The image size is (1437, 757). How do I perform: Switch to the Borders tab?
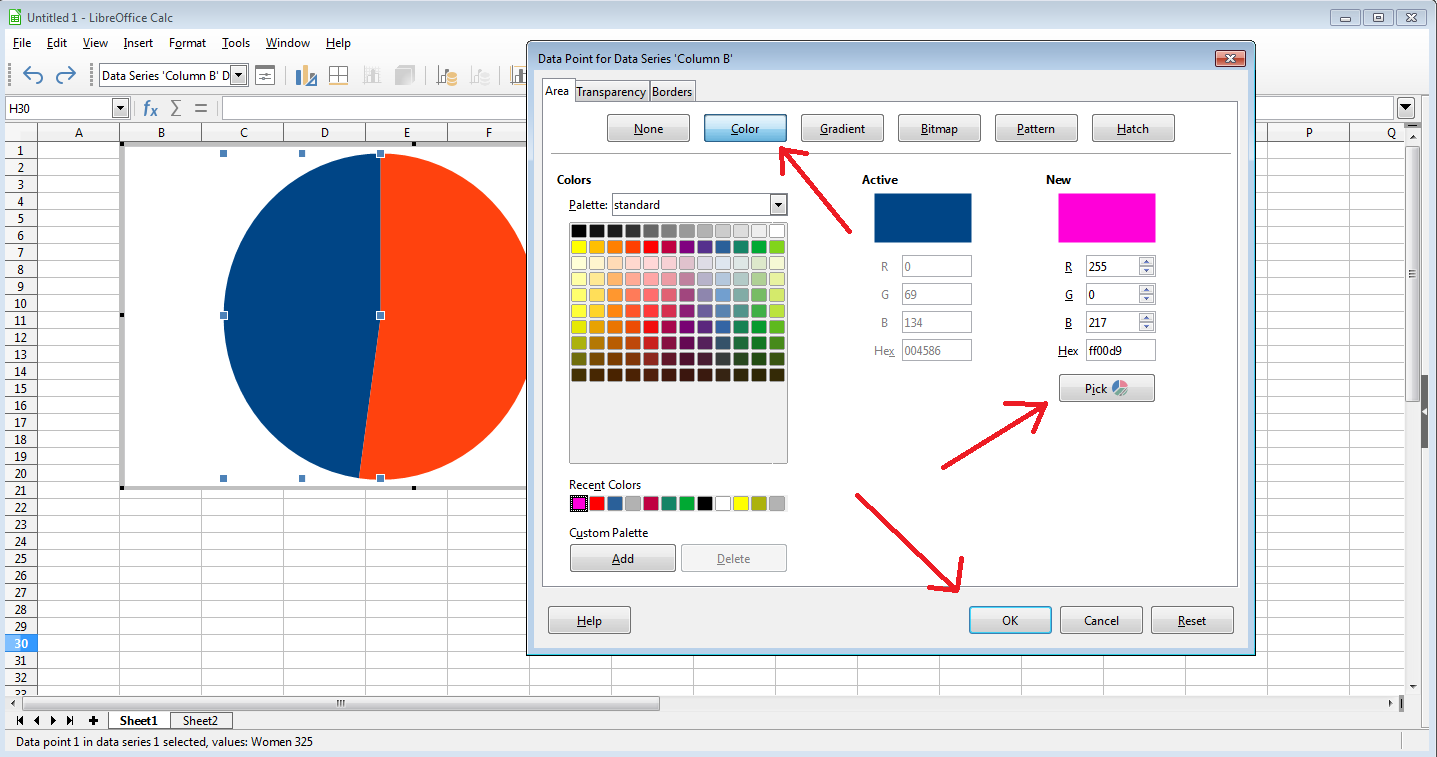point(672,91)
